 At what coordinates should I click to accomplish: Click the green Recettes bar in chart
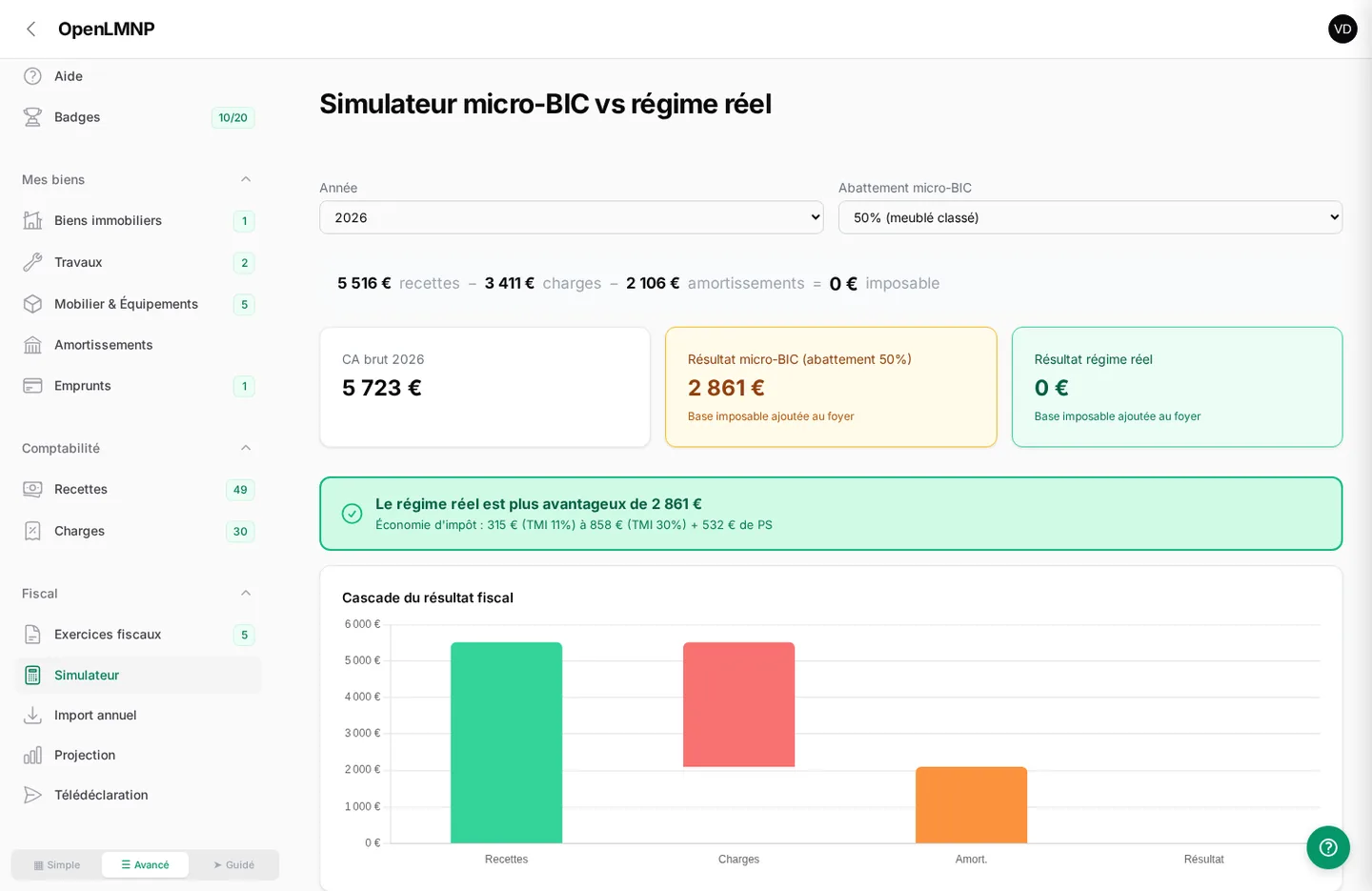[506, 742]
